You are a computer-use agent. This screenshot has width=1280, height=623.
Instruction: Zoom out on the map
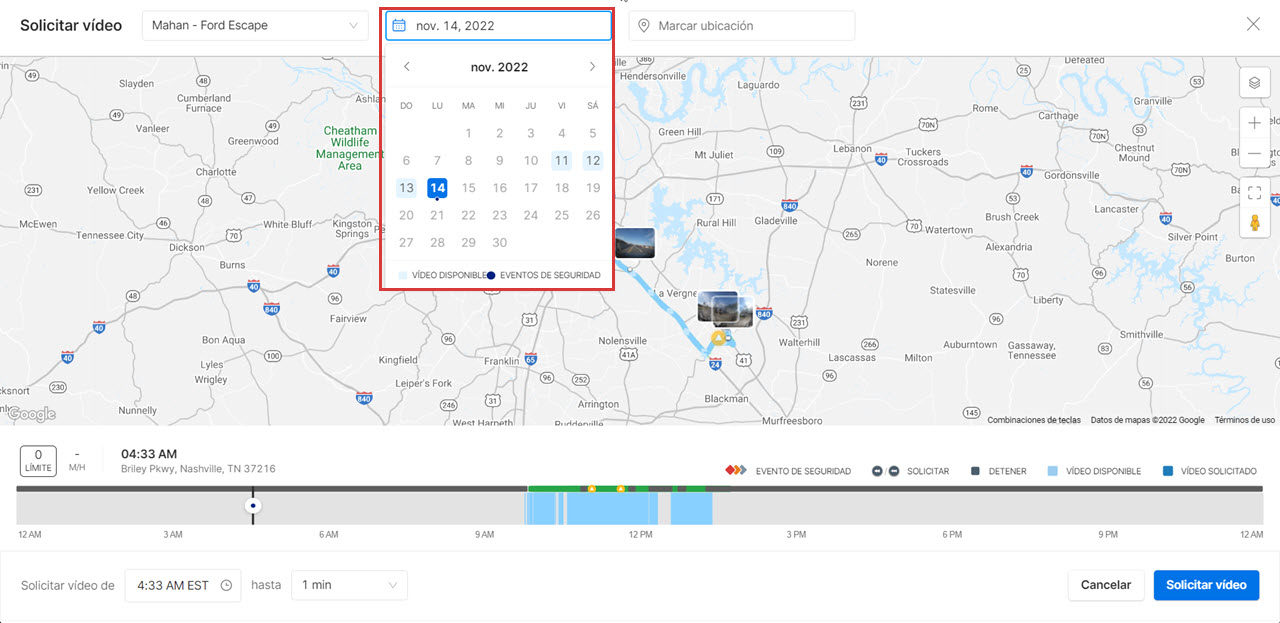(1254, 155)
